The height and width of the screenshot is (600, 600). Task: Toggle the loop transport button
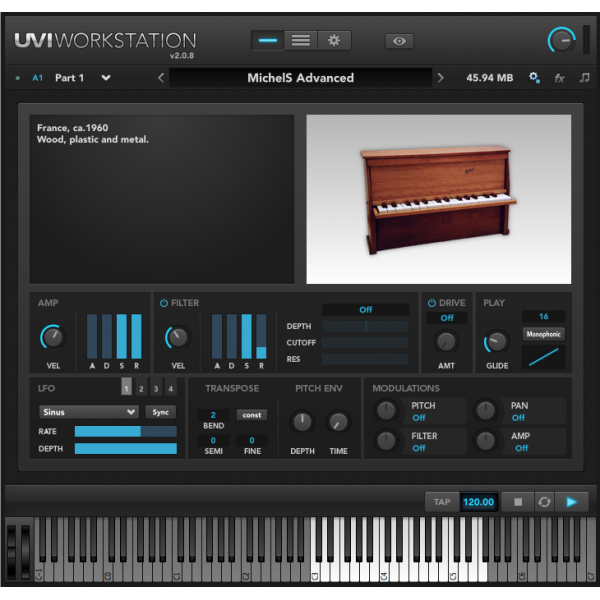pos(544,502)
